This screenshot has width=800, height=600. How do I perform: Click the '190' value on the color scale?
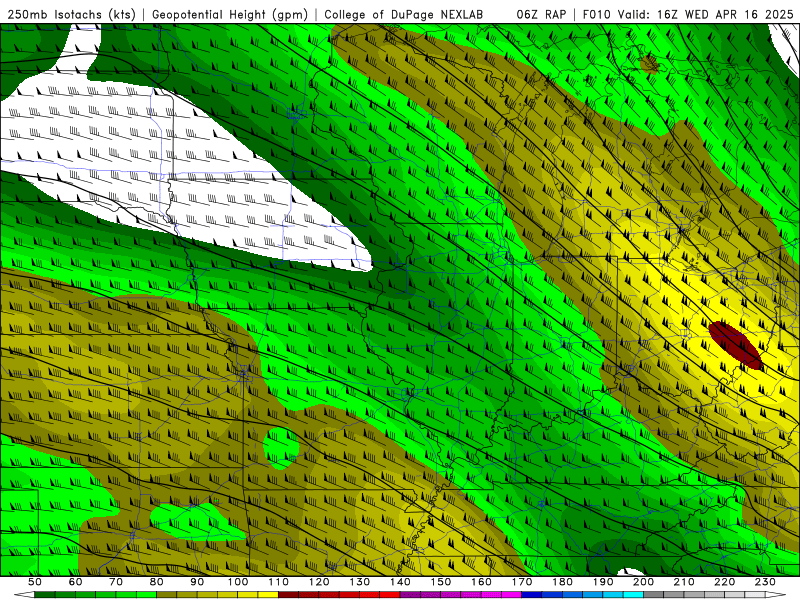tap(603, 582)
